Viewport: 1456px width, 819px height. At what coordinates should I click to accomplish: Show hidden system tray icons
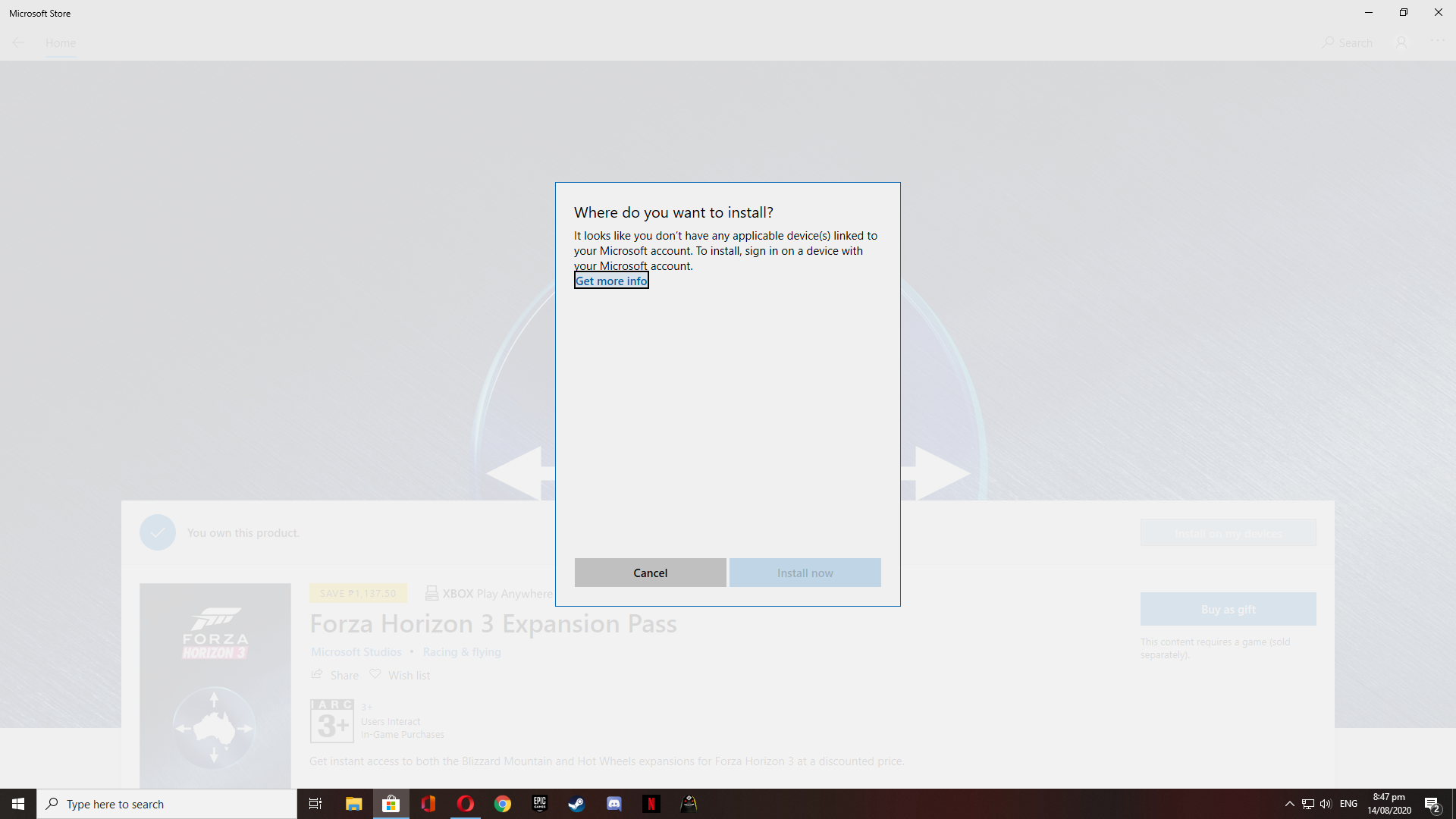(1289, 804)
